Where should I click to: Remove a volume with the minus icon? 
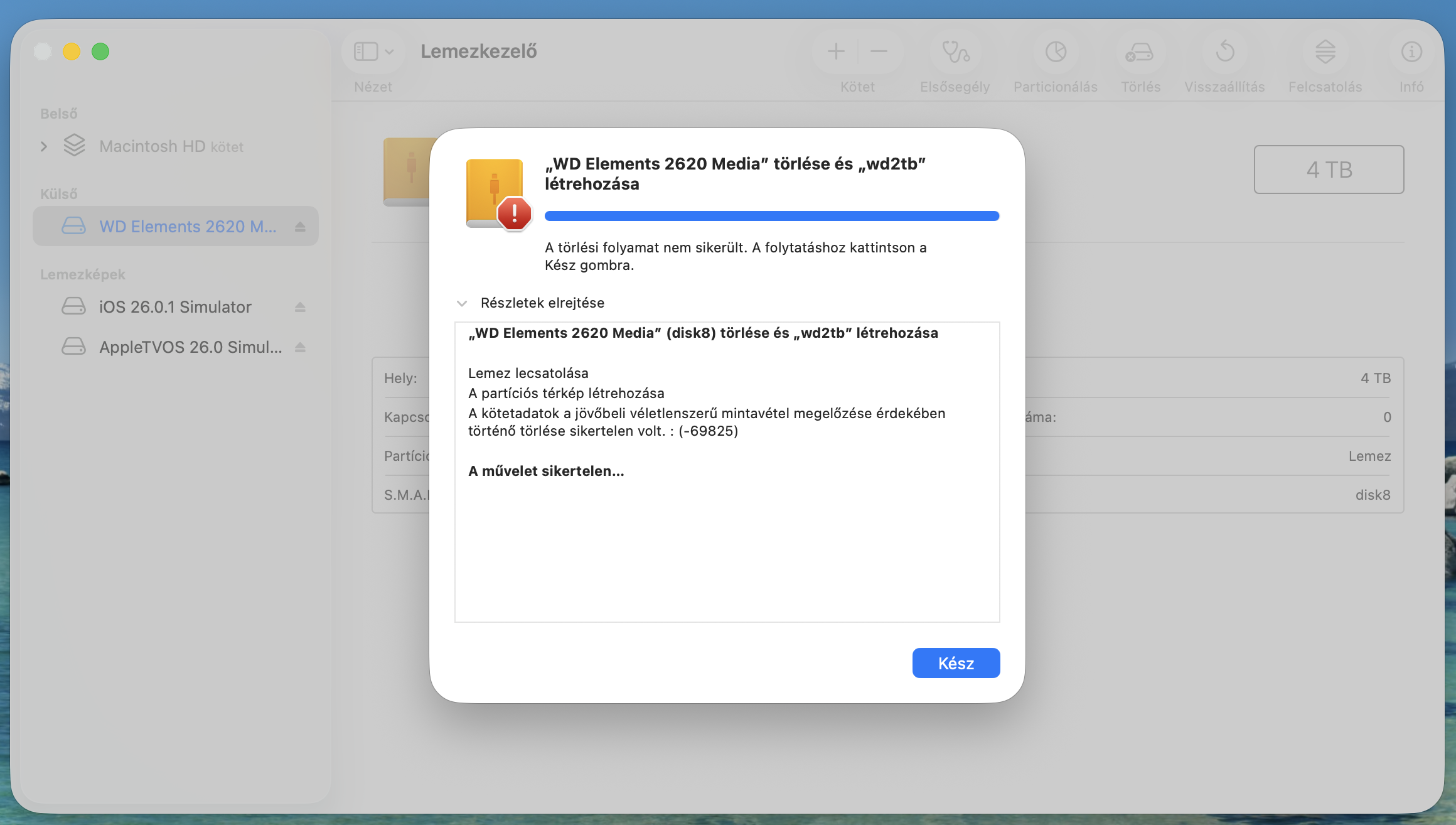pyautogui.click(x=879, y=52)
